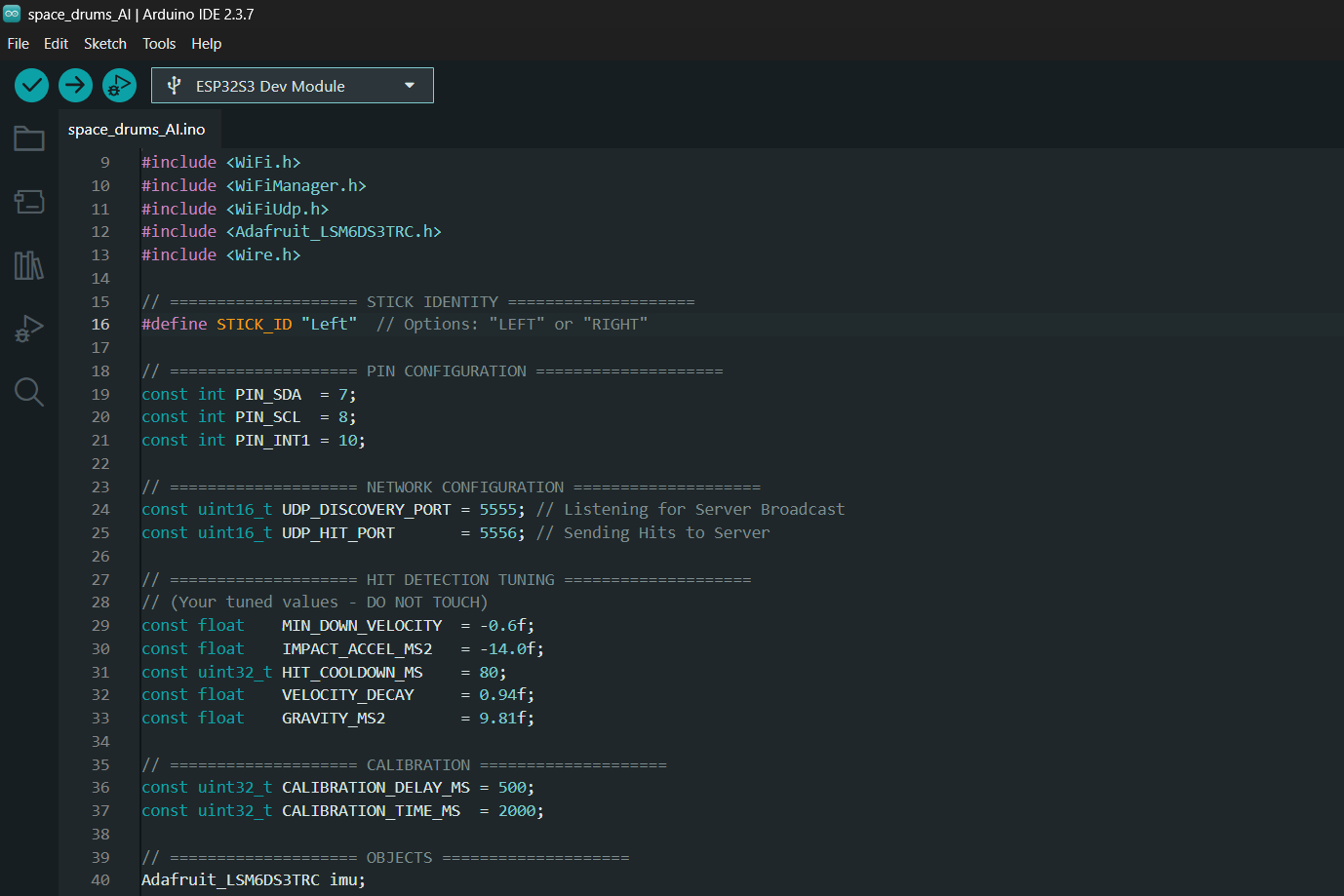The height and width of the screenshot is (896, 1344).
Task: Click the 5556 port value
Action: [x=497, y=533]
